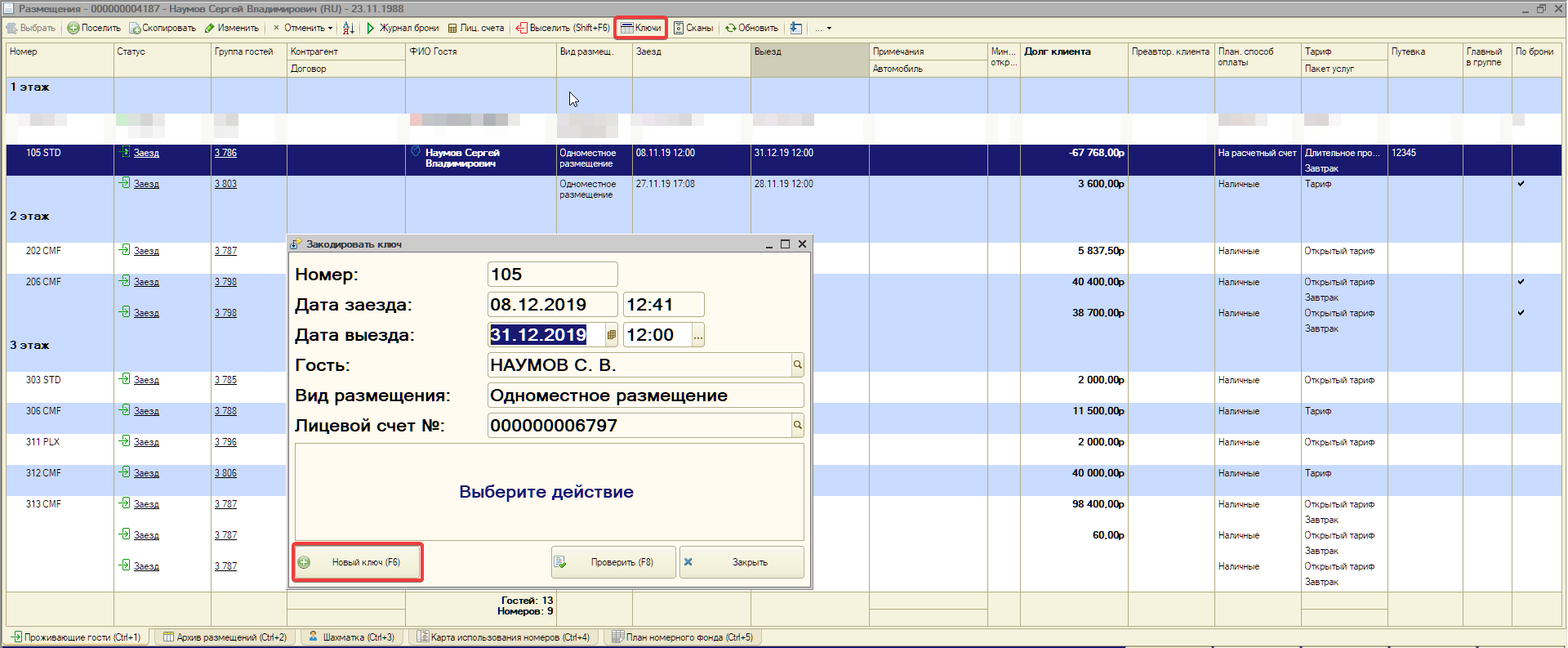Click the Закодировать ключ title bar icon

tap(296, 244)
